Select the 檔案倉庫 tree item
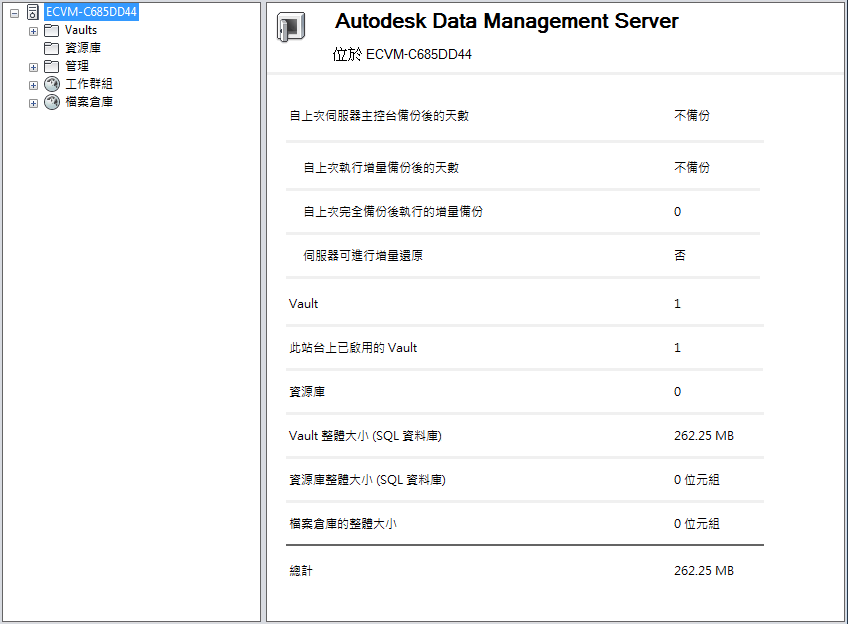 point(89,102)
